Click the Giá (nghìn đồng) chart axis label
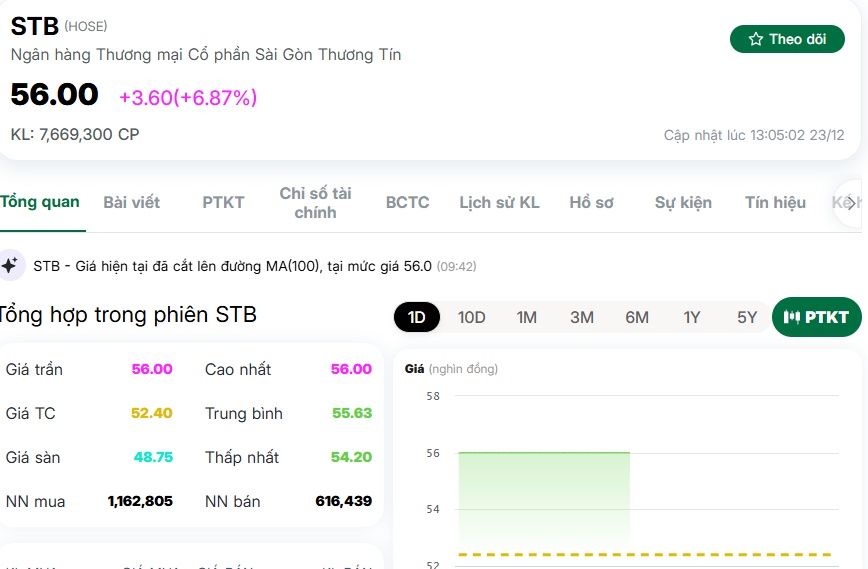The width and height of the screenshot is (868, 569). tap(451, 369)
